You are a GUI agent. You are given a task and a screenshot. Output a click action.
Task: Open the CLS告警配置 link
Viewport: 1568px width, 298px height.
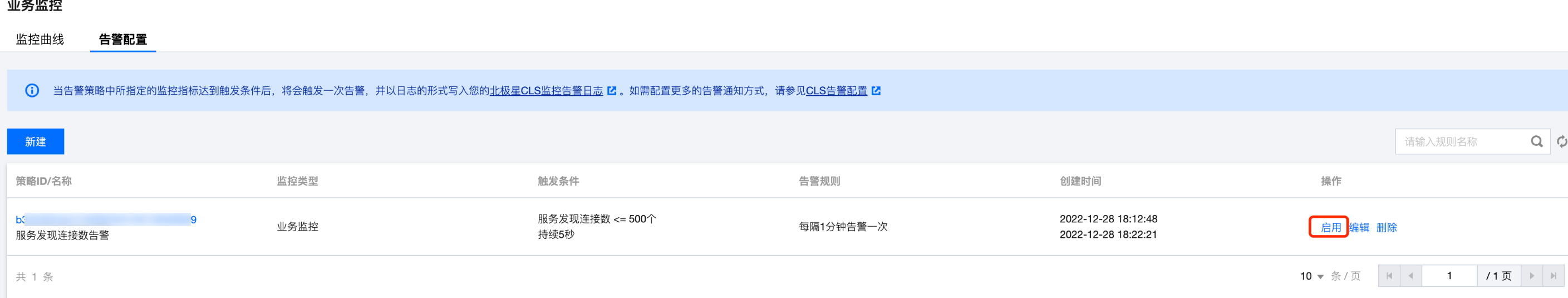[837, 91]
